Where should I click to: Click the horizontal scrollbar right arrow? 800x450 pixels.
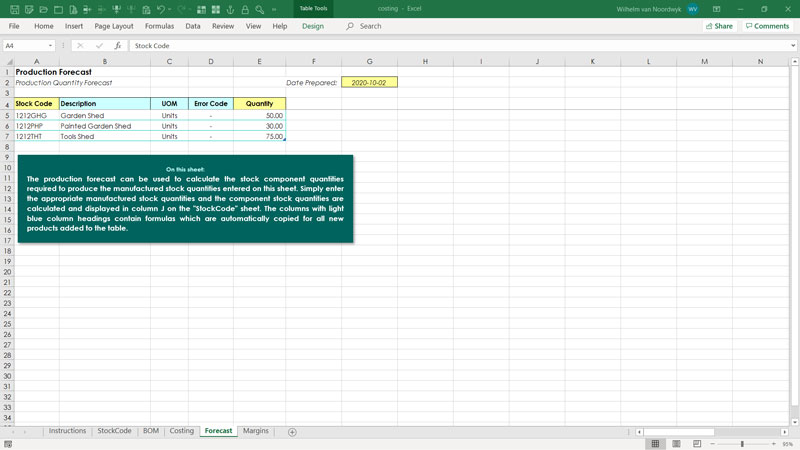pyautogui.click(x=785, y=432)
